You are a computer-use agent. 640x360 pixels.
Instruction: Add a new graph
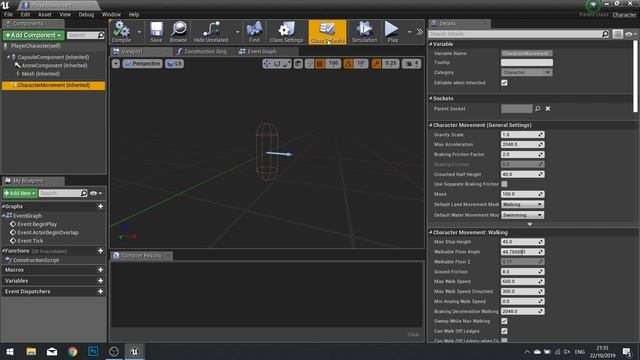pos(100,207)
